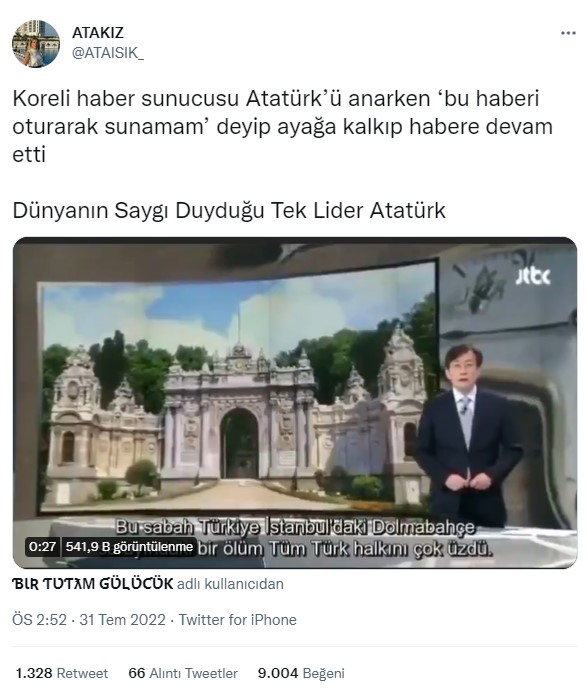Open the @ATAISIK_ handle link
The image size is (588, 697).
click(x=108, y=53)
